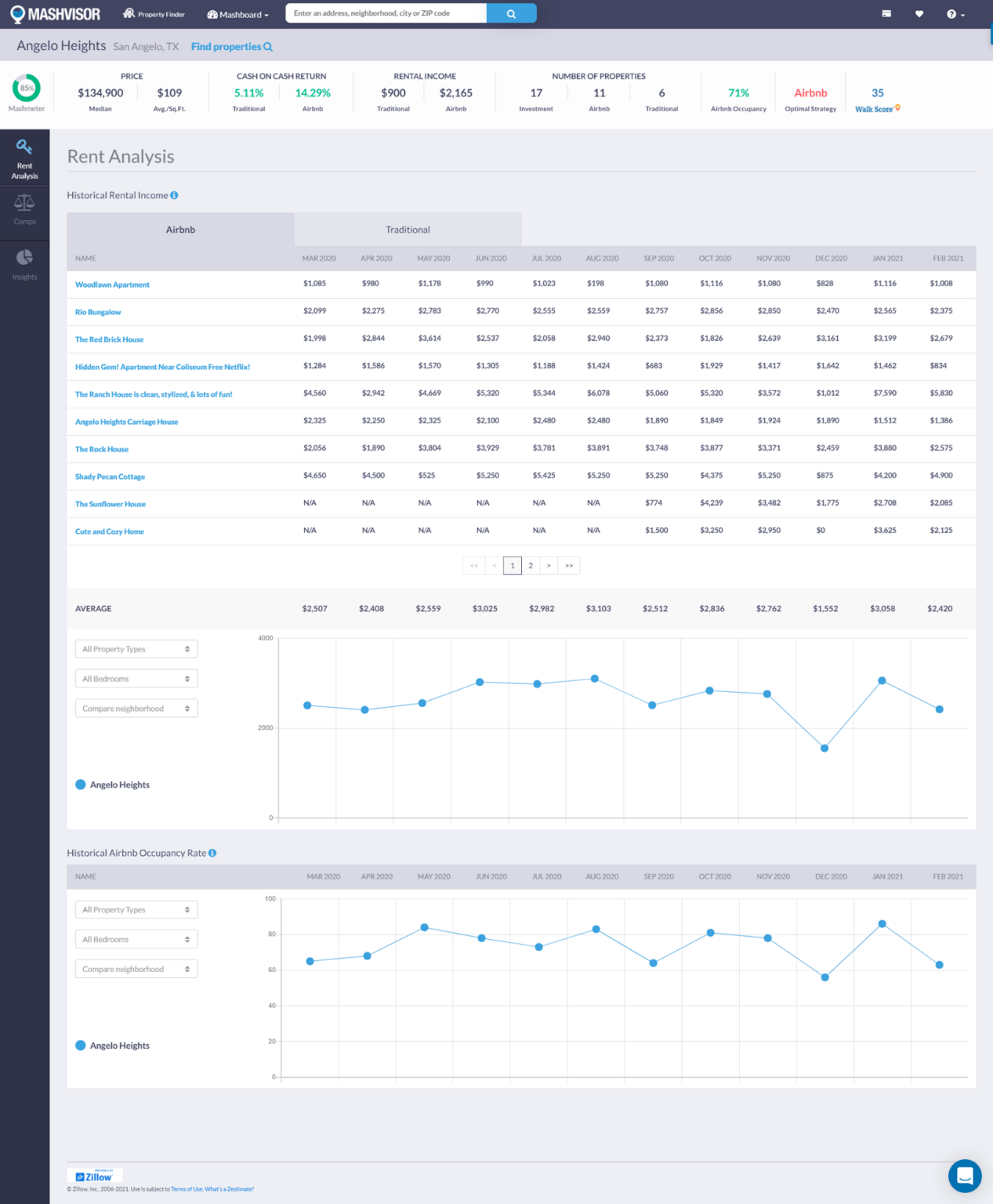Click the card icon in top bar
Image resolution: width=993 pixels, height=1204 pixels.
click(886, 14)
